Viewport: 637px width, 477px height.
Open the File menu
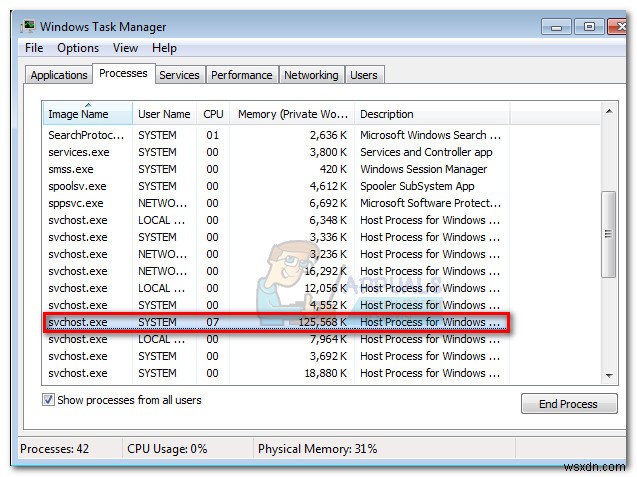click(x=34, y=48)
